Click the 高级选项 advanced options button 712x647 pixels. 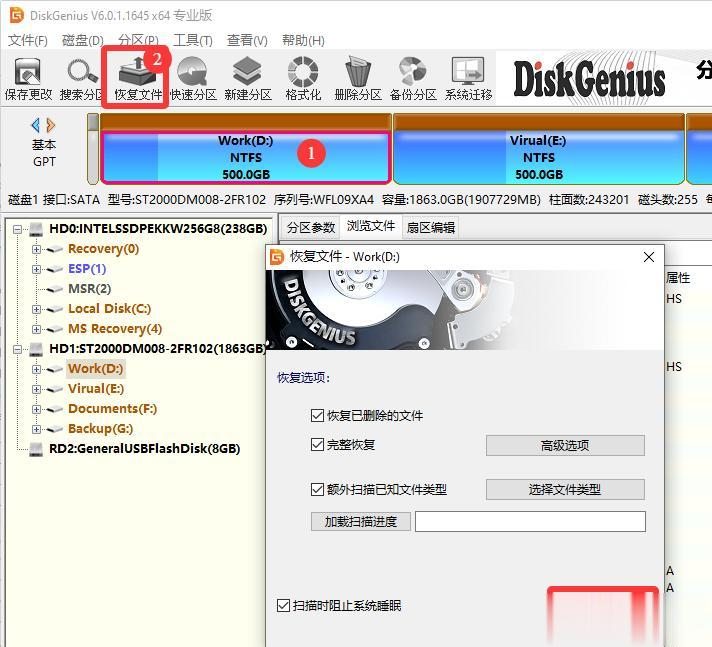click(565, 445)
